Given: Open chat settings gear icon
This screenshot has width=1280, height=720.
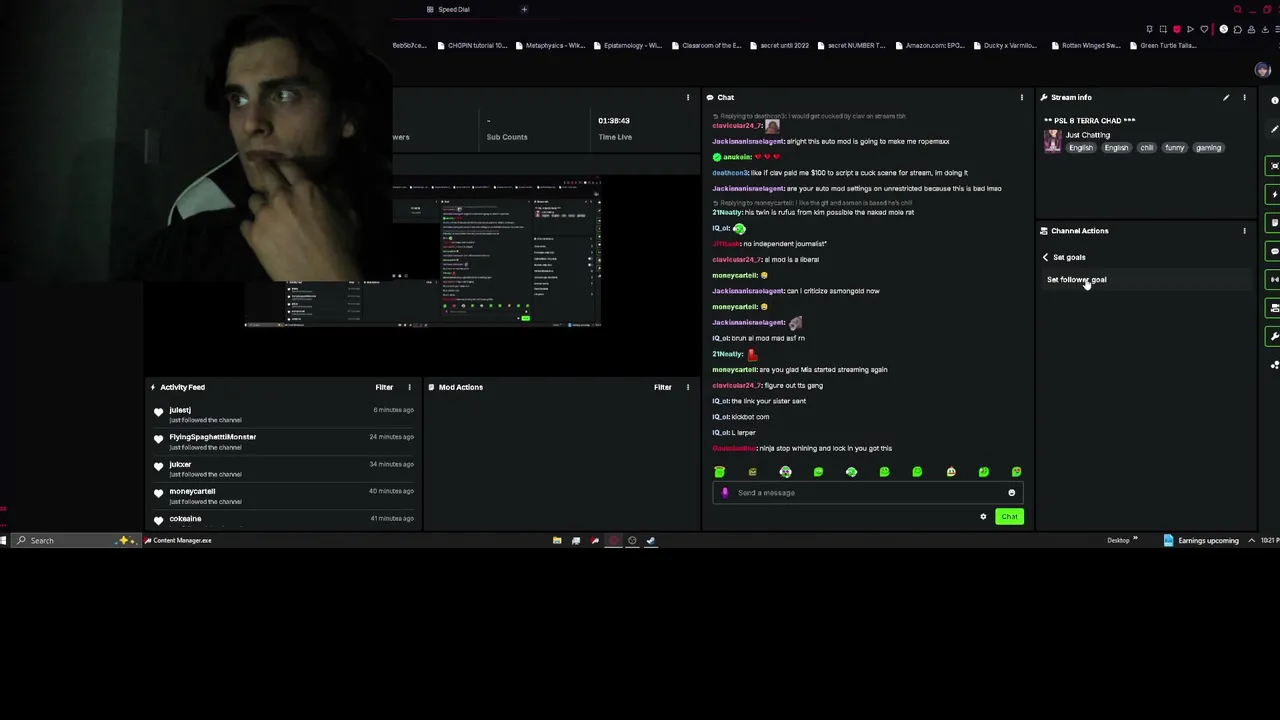Looking at the screenshot, I should click(x=983, y=517).
